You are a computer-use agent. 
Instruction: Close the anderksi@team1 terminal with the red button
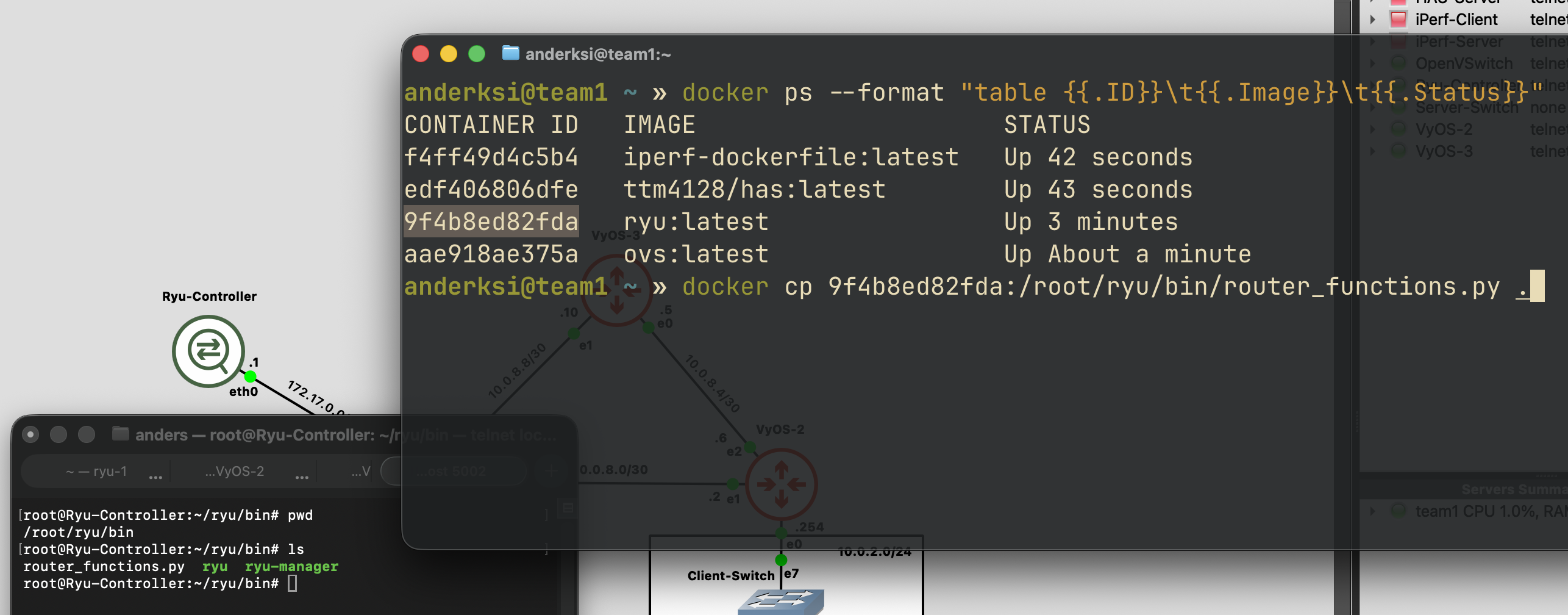click(x=421, y=54)
